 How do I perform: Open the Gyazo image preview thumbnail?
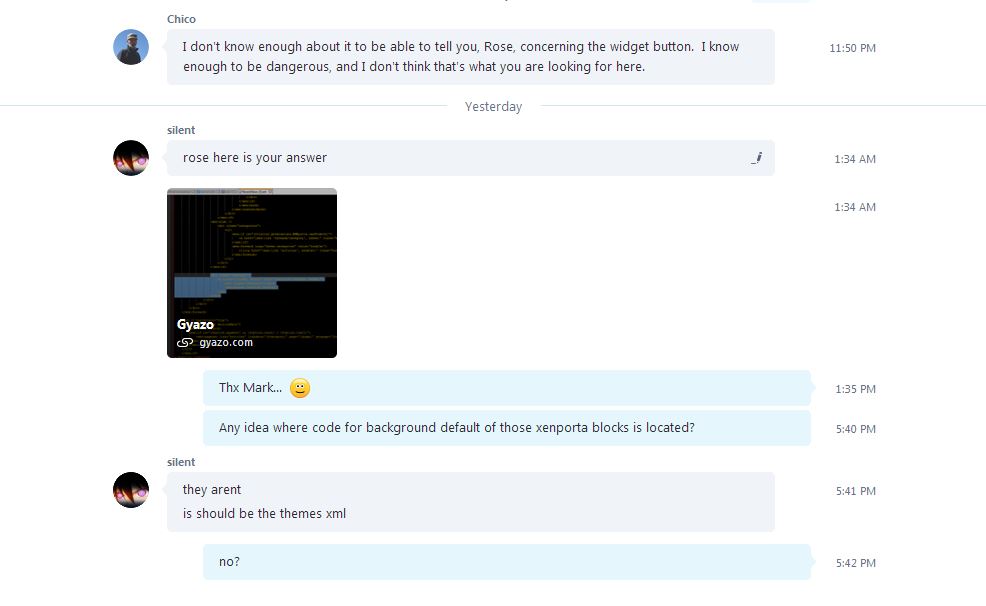pyautogui.click(x=252, y=273)
